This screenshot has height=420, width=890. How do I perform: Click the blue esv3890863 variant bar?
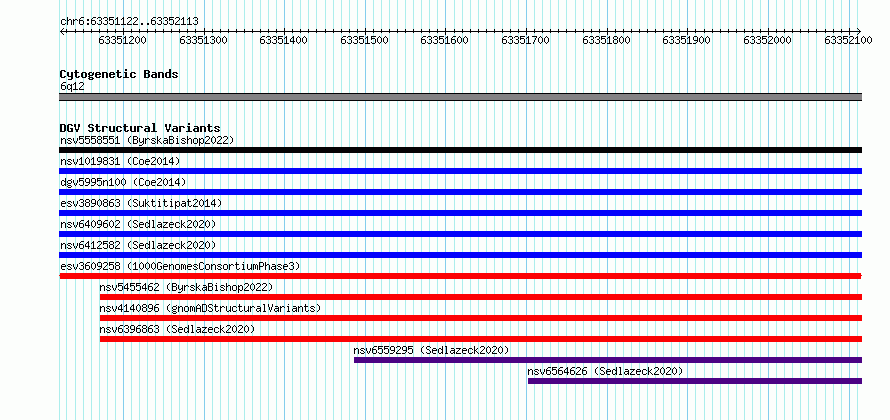pyautogui.click(x=460, y=213)
